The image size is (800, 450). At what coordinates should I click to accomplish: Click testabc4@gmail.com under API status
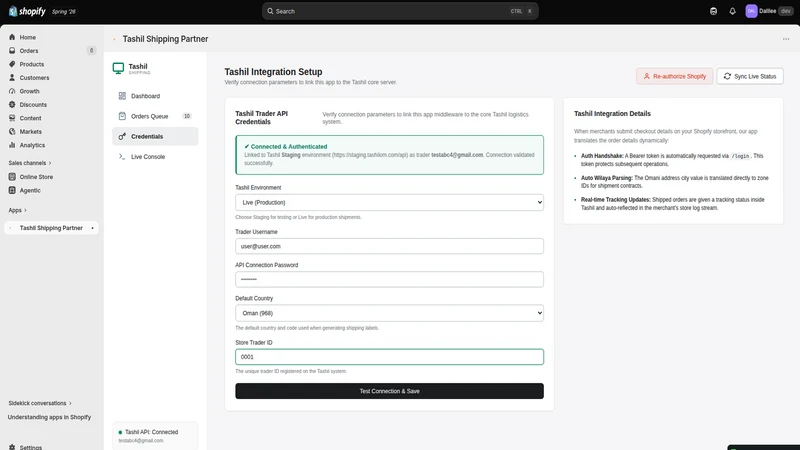(x=141, y=441)
